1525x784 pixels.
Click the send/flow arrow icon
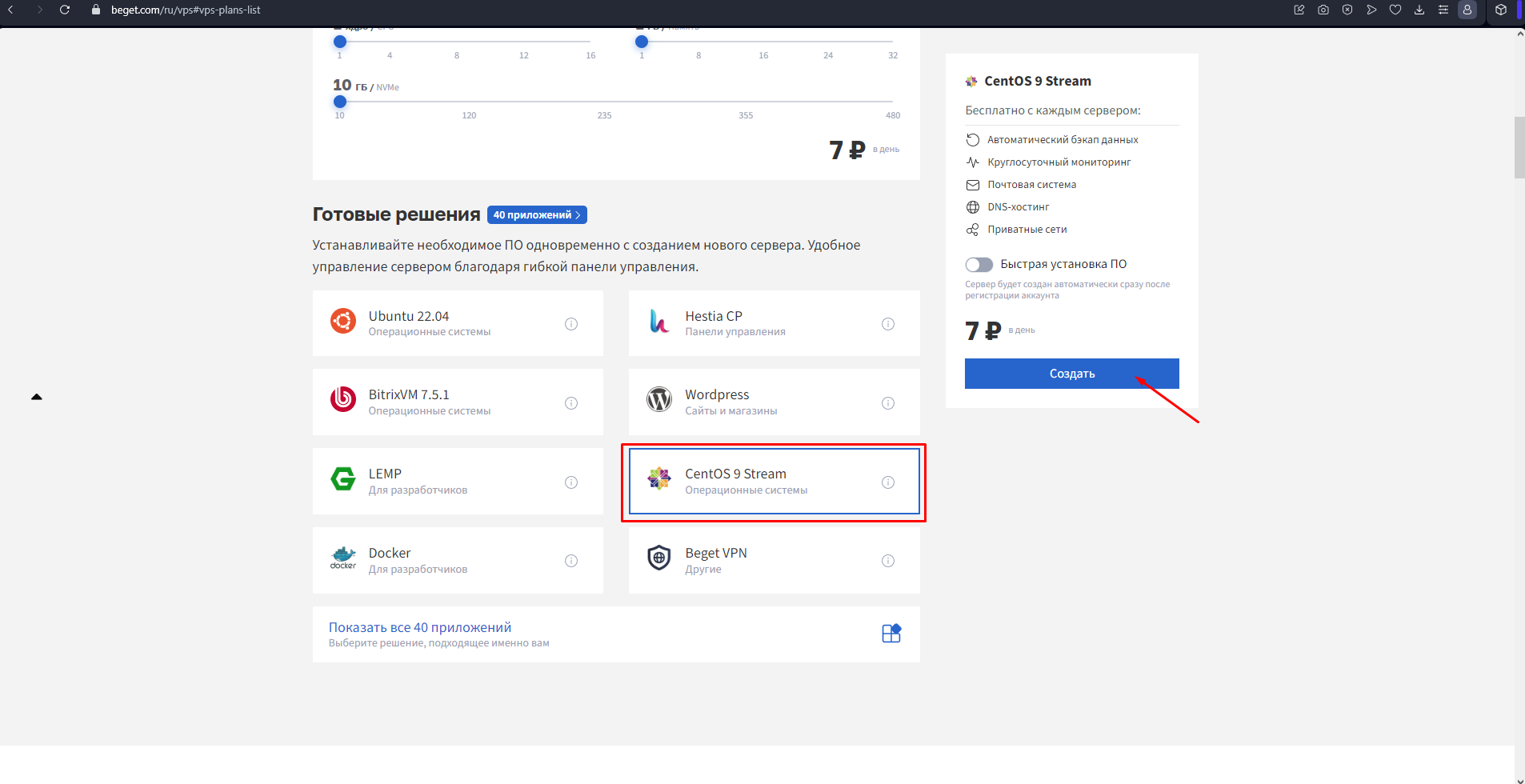pos(1371,10)
